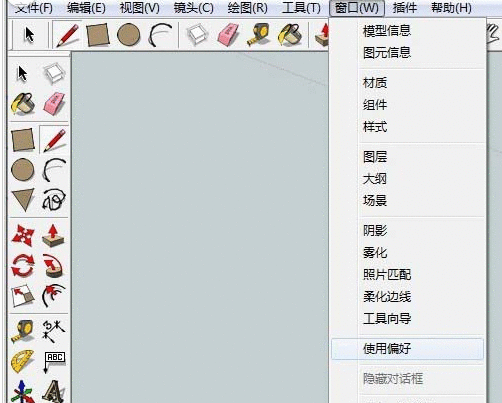Open the 插件 menu
502x403 pixels.
405,8
